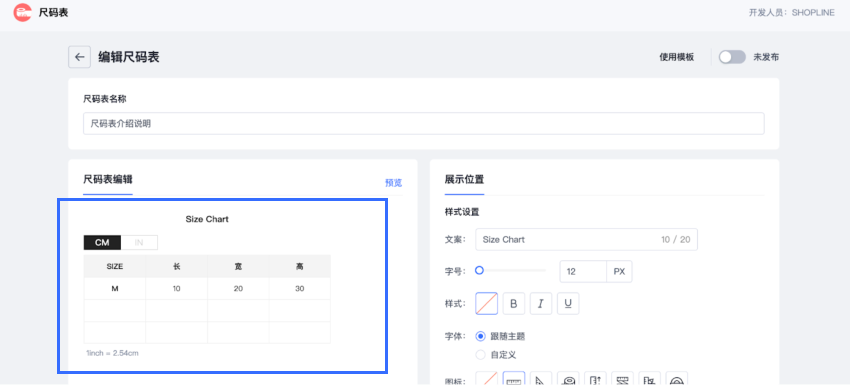Adjust the 字号 font size slider handle

point(479,270)
